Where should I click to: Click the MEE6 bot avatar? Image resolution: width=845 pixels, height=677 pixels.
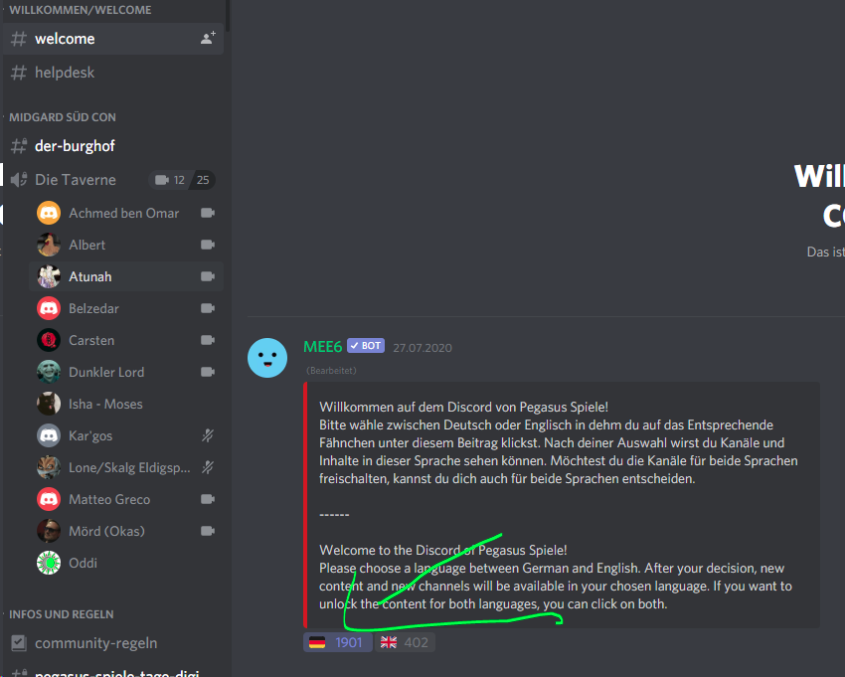[267, 358]
